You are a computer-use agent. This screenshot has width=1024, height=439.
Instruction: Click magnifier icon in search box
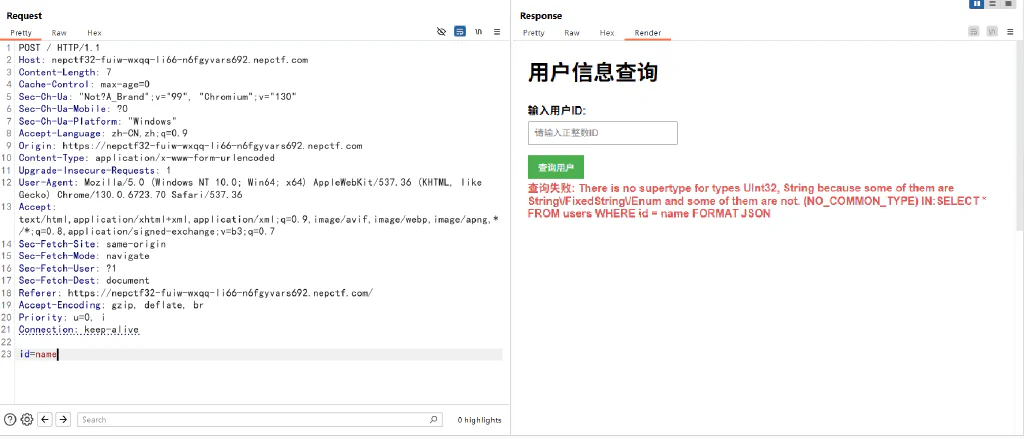coord(434,419)
